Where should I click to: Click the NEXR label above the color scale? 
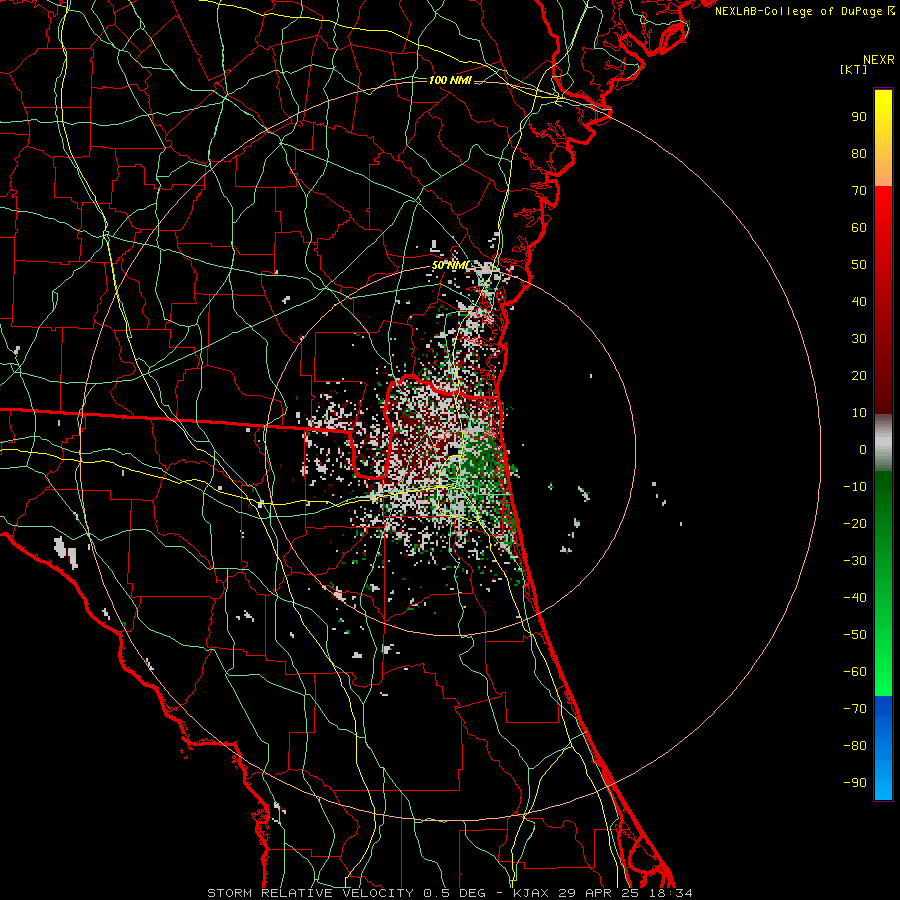coord(879,60)
